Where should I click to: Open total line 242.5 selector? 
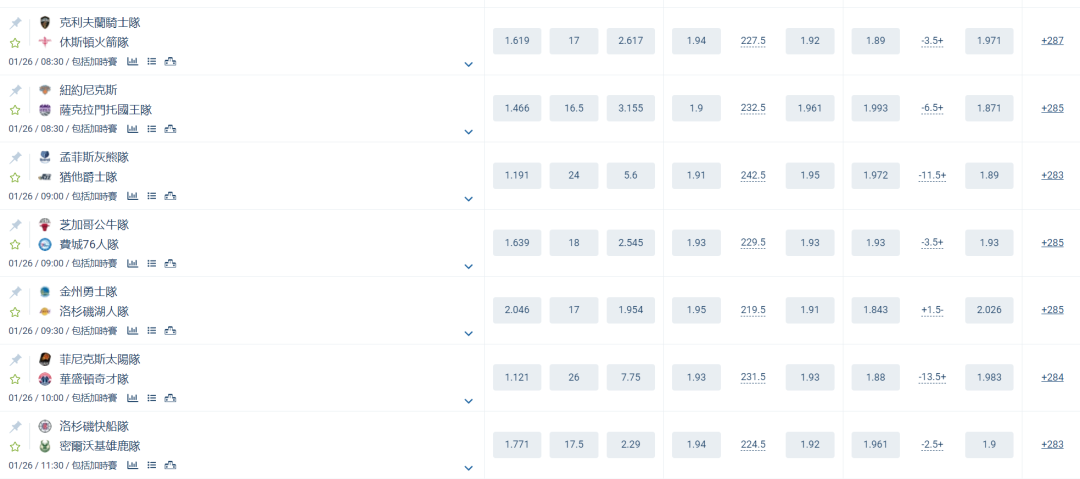tap(753, 176)
